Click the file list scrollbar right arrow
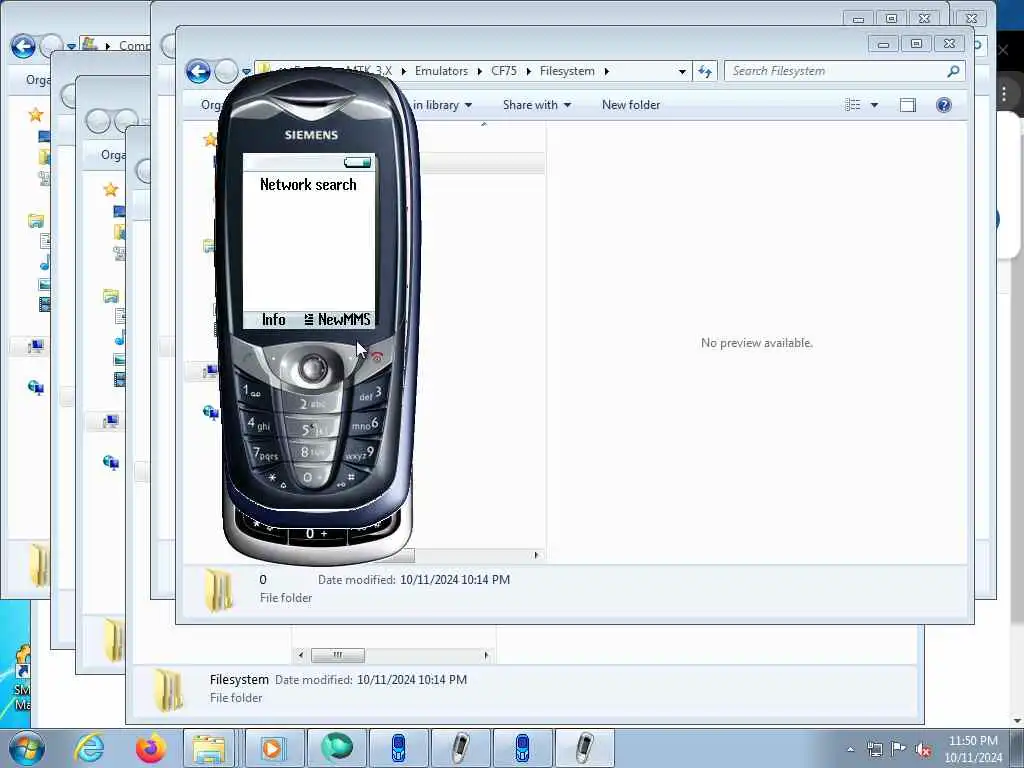Viewport: 1024px width, 768px height. point(536,555)
